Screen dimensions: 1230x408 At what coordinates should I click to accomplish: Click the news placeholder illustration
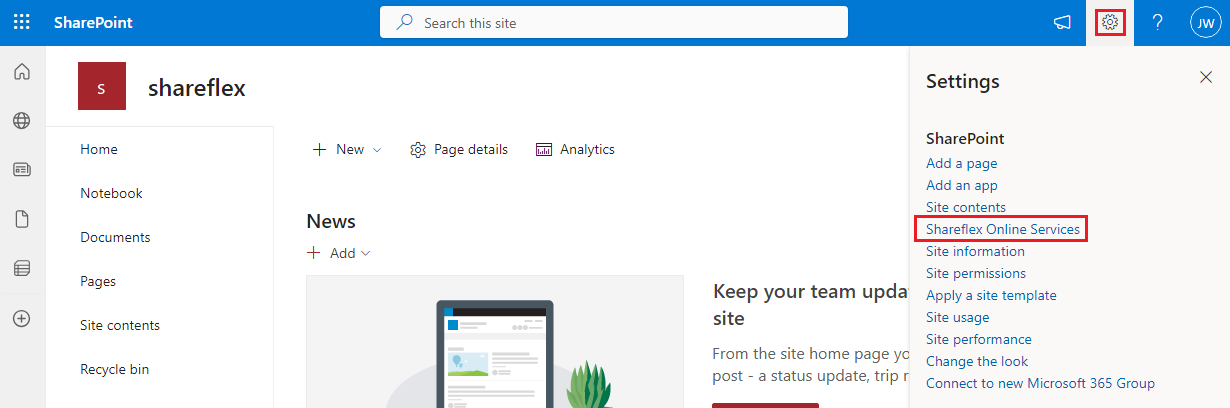(495, 342)
